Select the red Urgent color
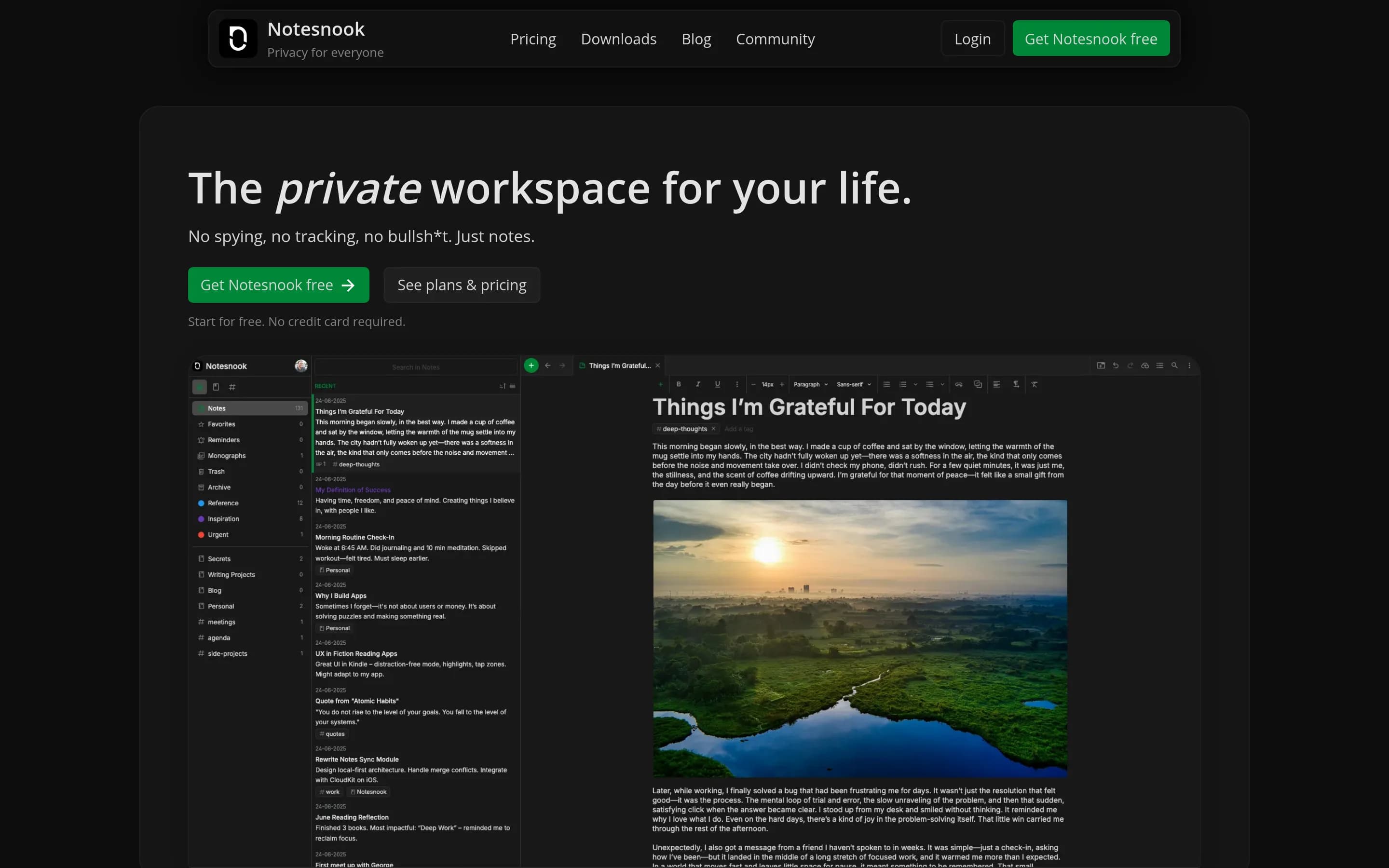Screen dimensions: 1389x868 click(x=250, y=534)
